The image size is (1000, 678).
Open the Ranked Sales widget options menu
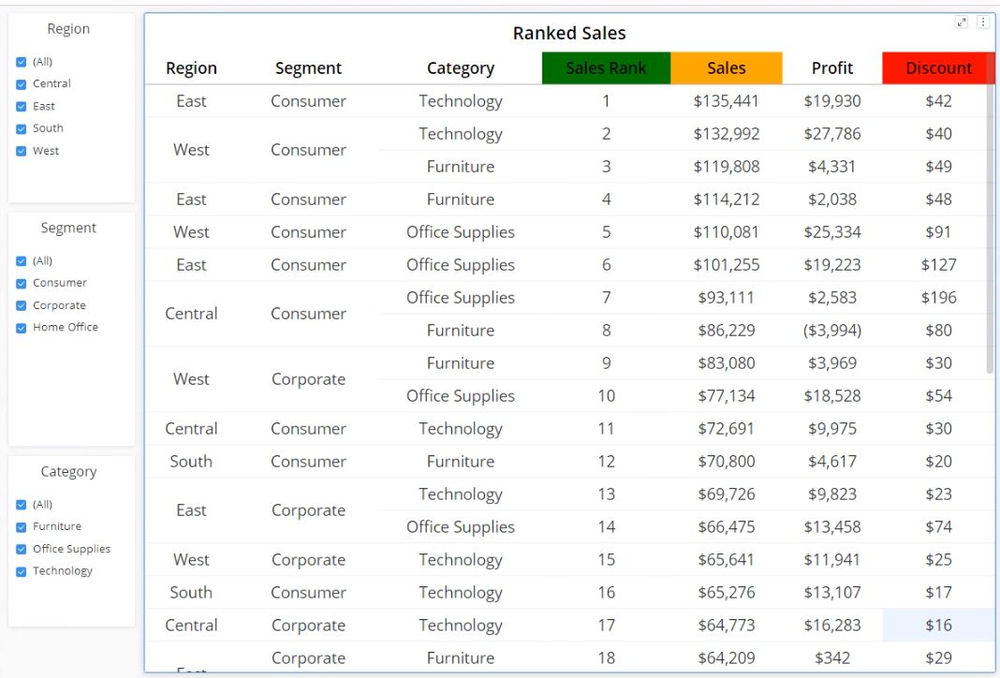982,22
